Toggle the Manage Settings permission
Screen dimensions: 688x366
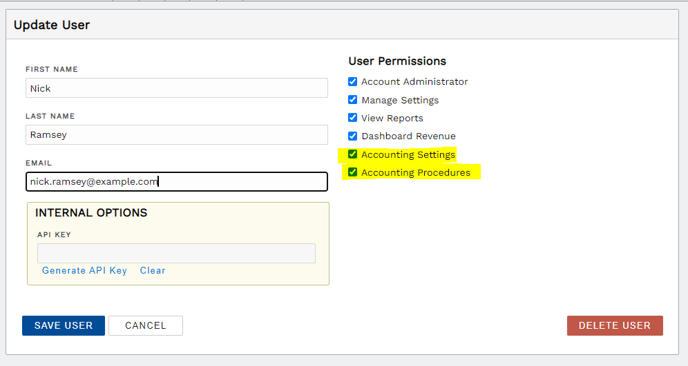pos(352,100)
